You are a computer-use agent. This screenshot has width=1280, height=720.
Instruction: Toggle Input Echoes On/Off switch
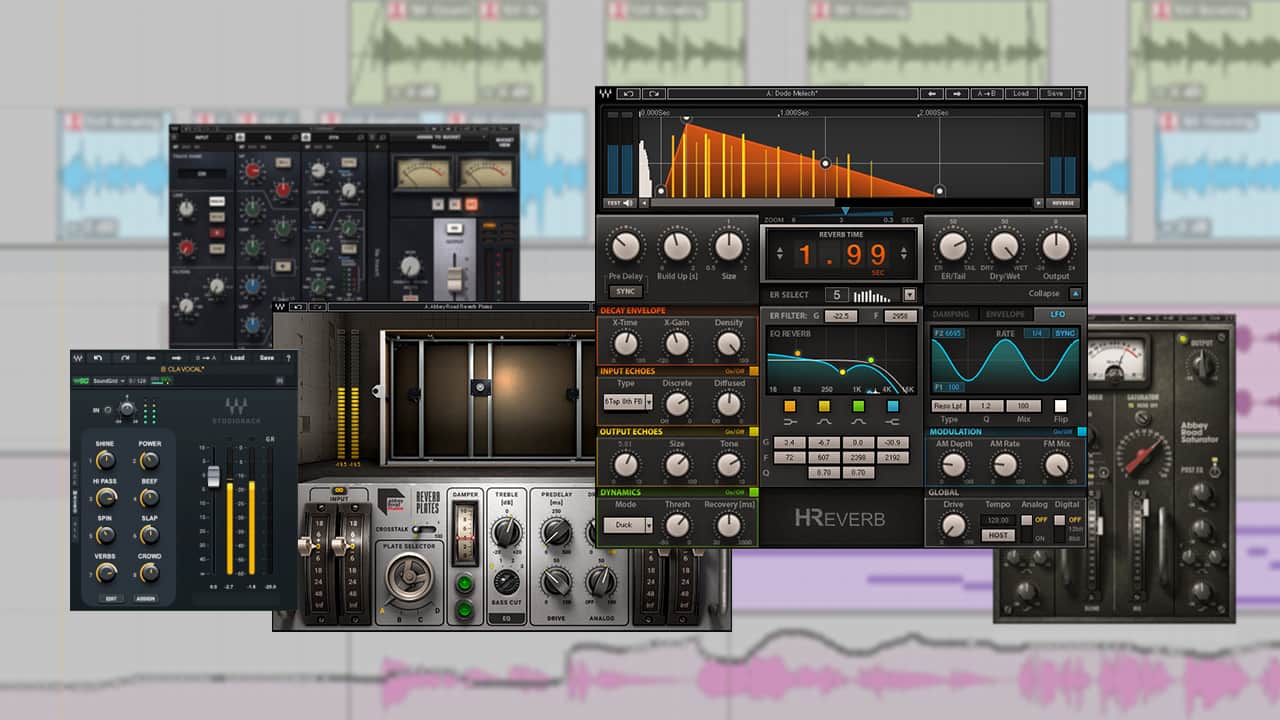752,371
